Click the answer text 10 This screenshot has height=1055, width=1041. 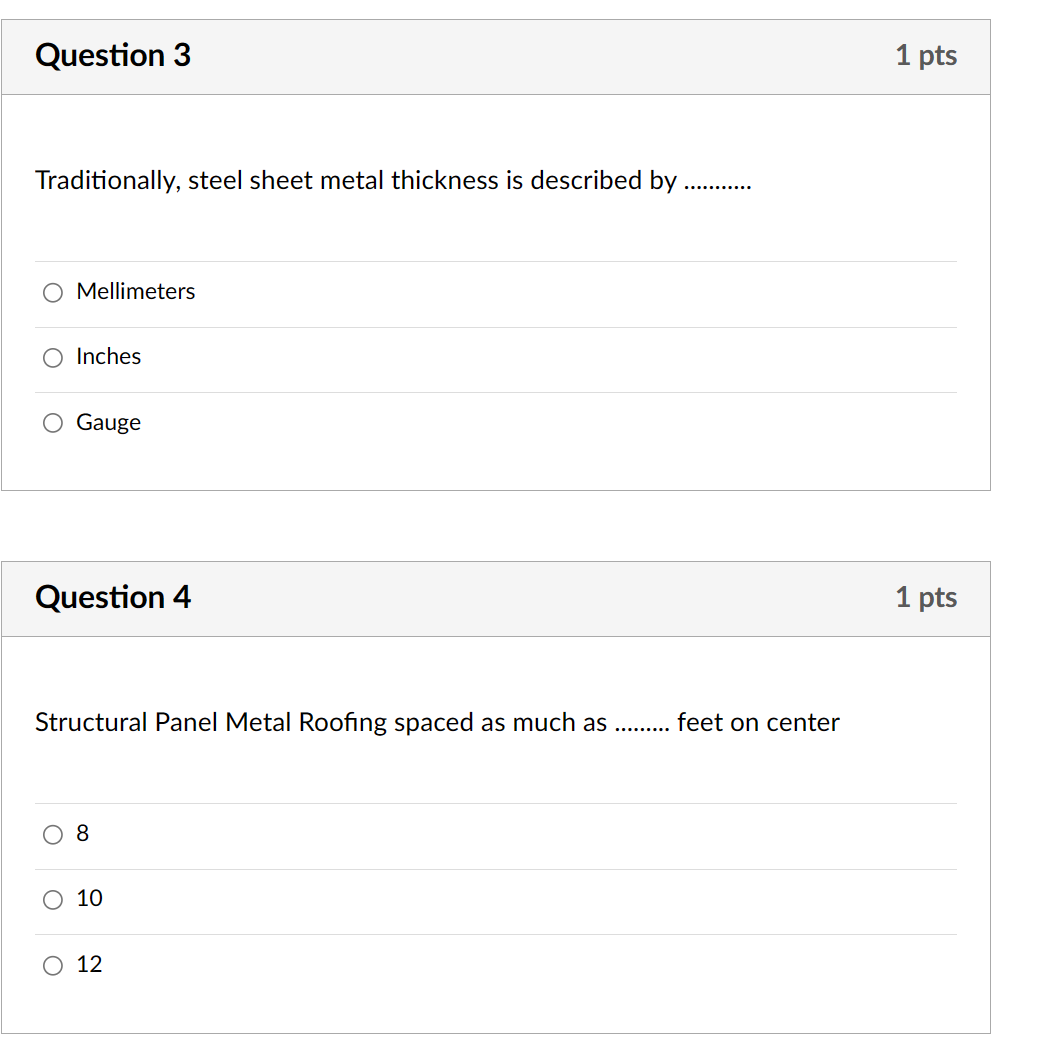tap(89, 899)
